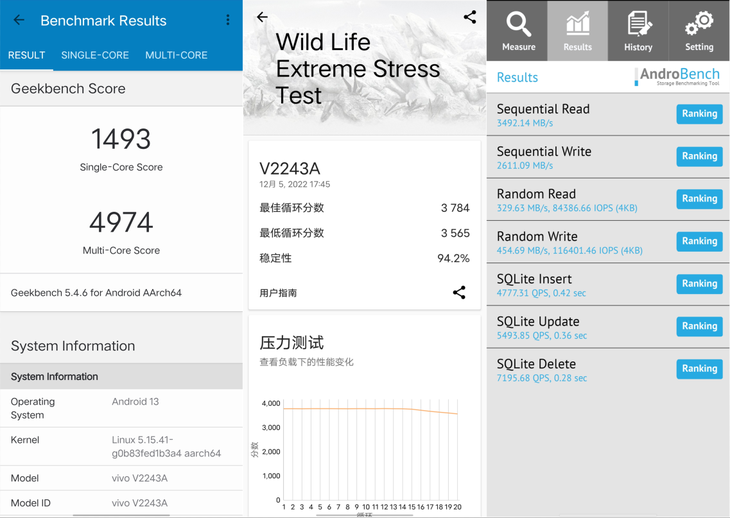730x518 pixels.
Task: Click Geekbench 5.4.6 for Android AArch64 text
Action: (96, 293)
